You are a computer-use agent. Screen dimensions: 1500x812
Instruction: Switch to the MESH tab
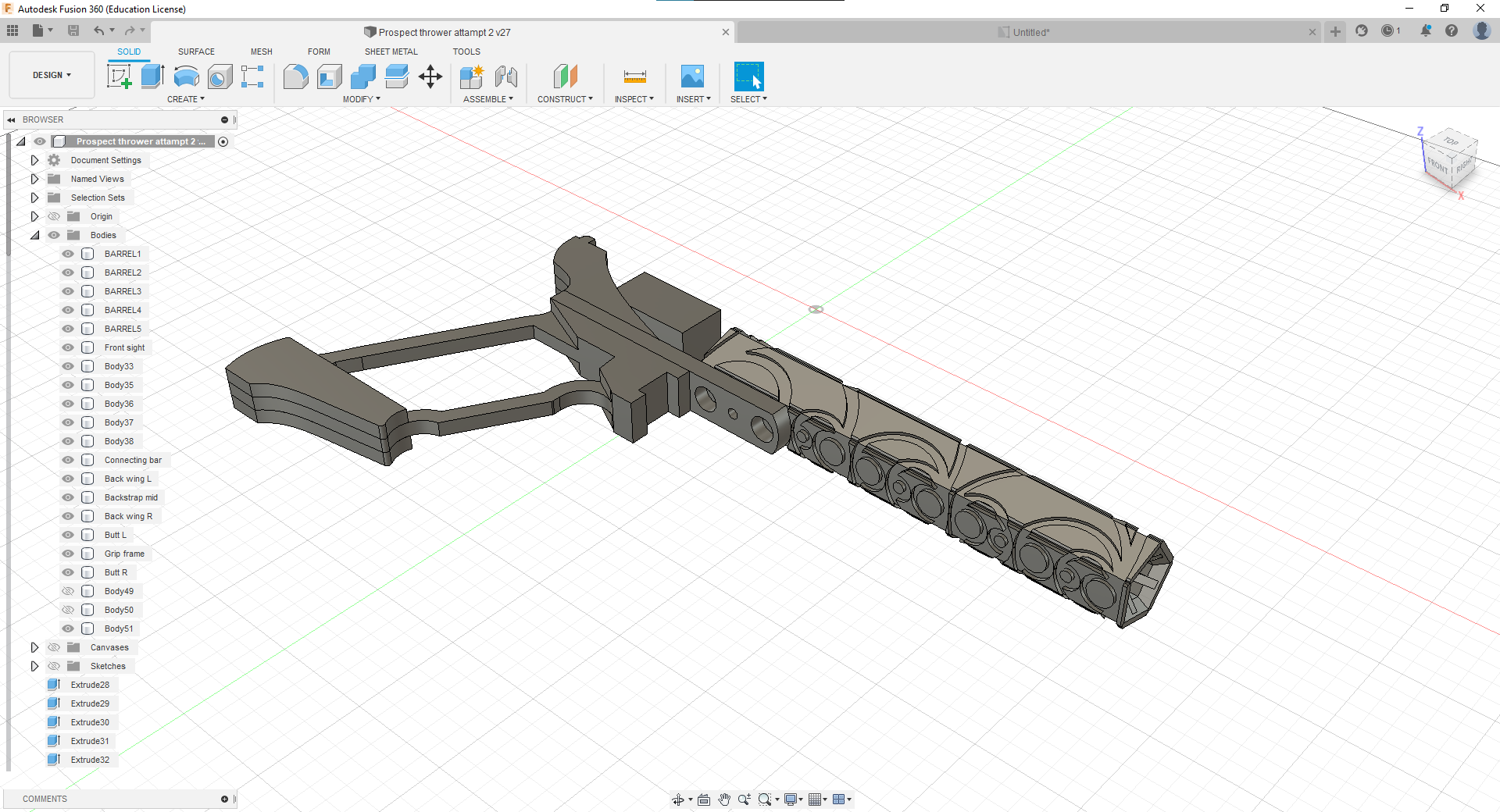262,52
